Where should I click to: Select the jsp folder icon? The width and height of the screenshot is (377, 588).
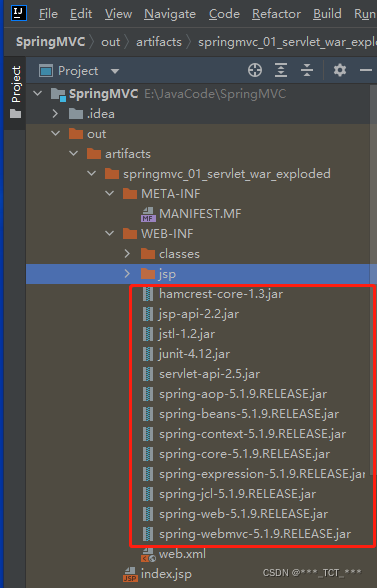pyautogui.click(x=148, y=274)
